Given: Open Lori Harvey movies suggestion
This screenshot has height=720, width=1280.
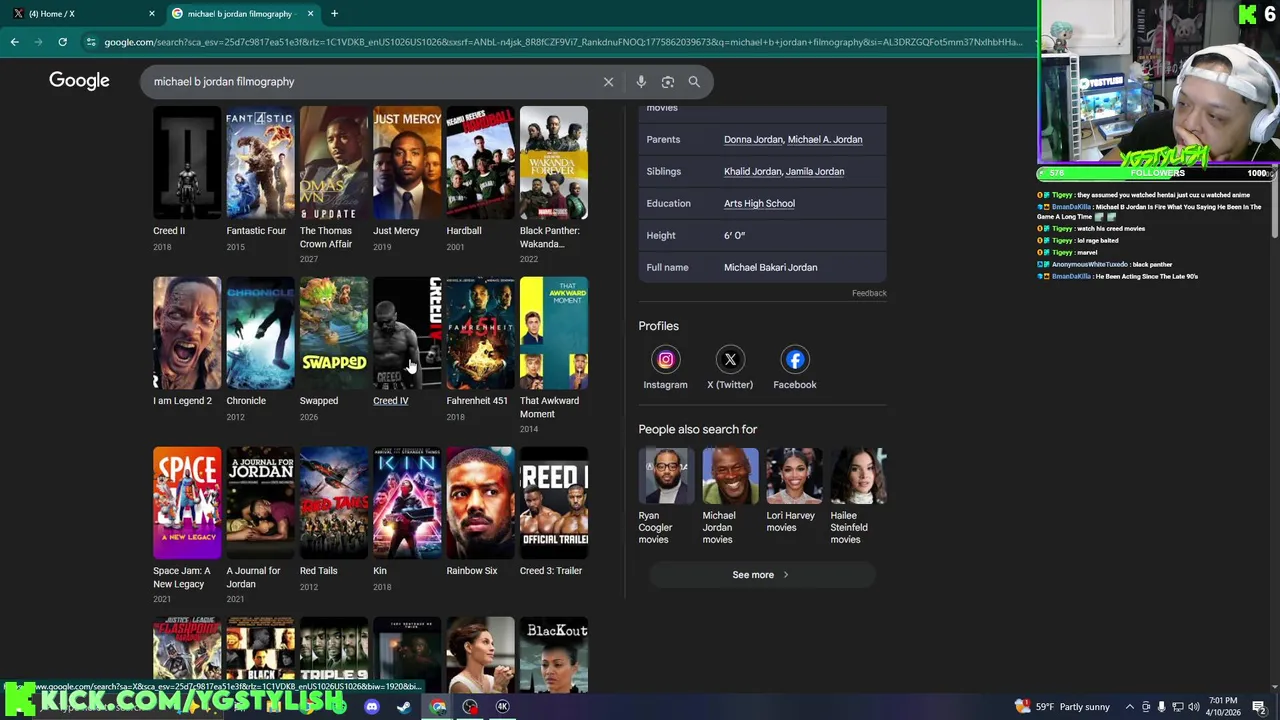Looking at the screenshot, I should tap(794, 491).
